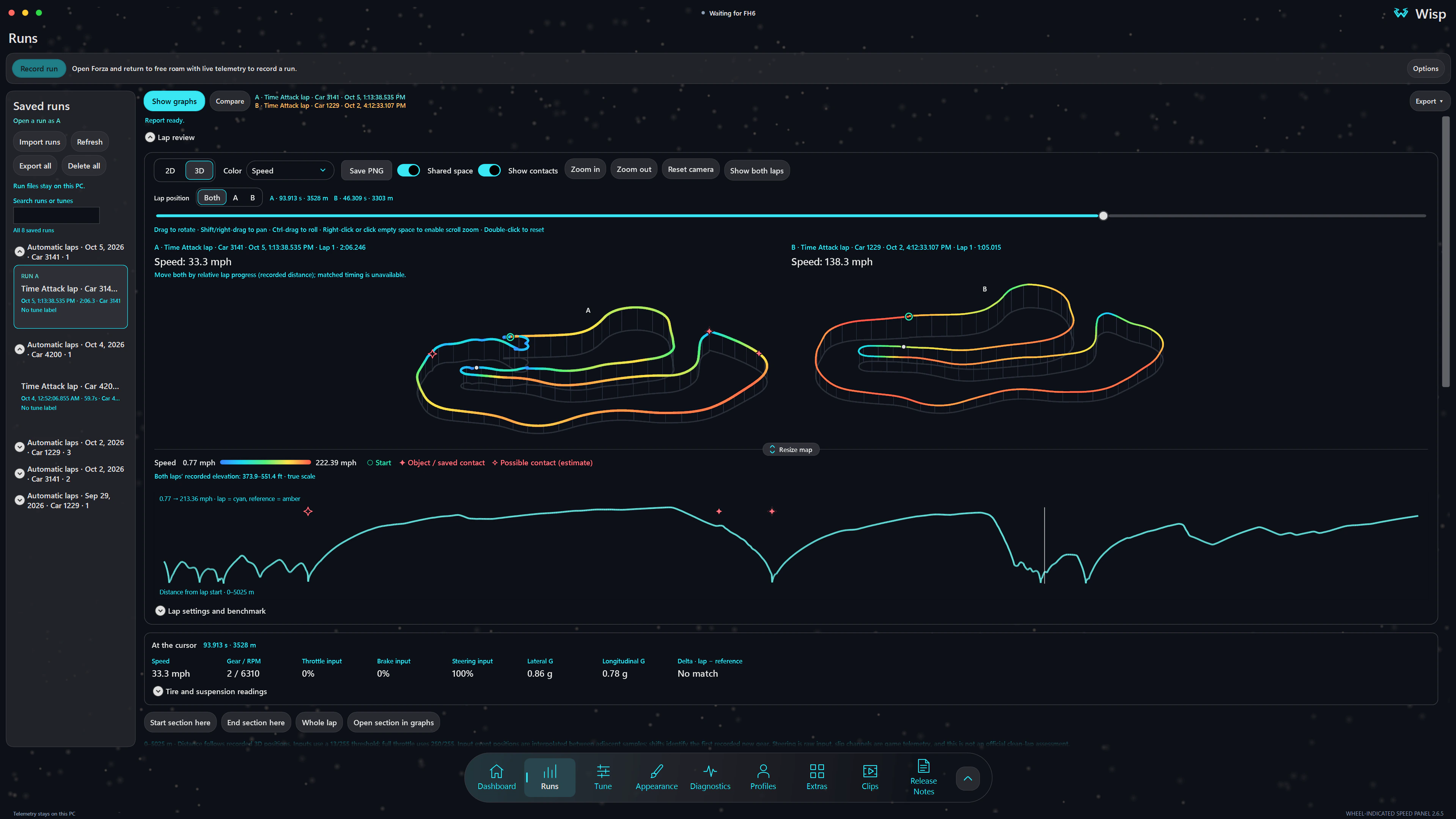Set lap position to Both

[211, 197]
